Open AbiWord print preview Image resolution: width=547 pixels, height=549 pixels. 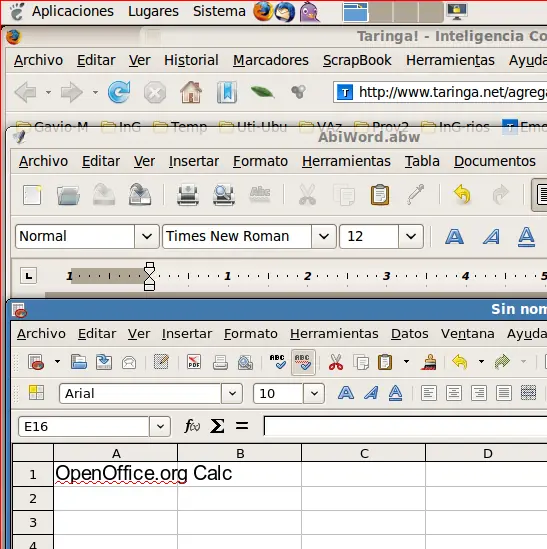(x=224, y=195)
